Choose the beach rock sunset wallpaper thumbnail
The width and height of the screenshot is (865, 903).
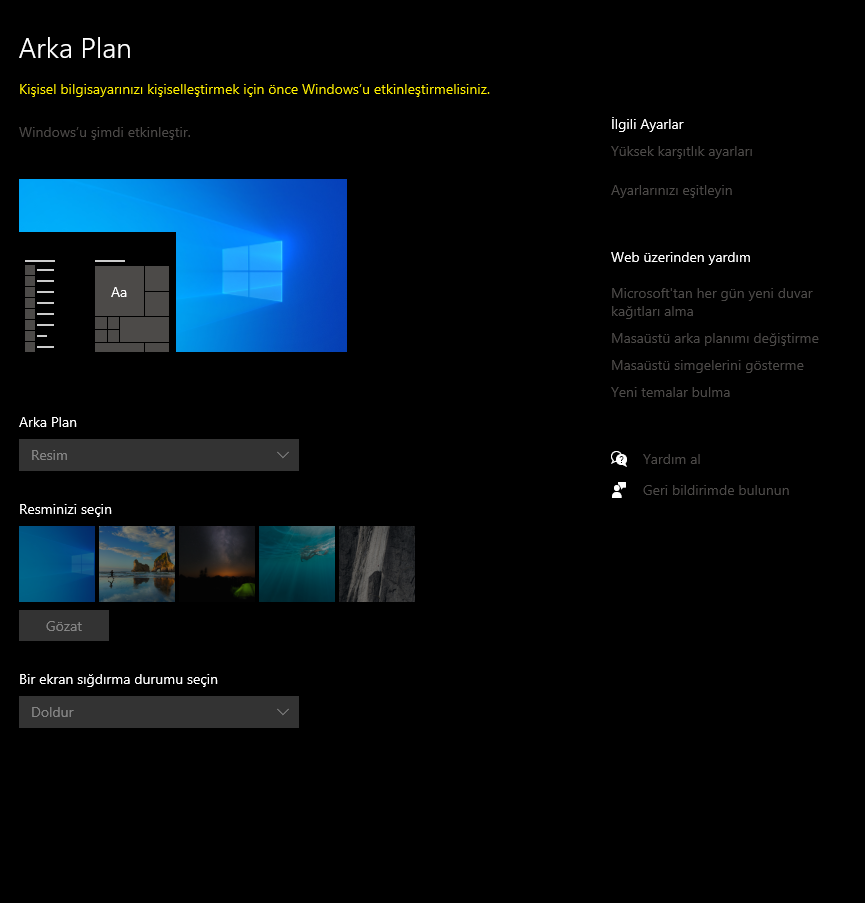[x=137, y=564]
